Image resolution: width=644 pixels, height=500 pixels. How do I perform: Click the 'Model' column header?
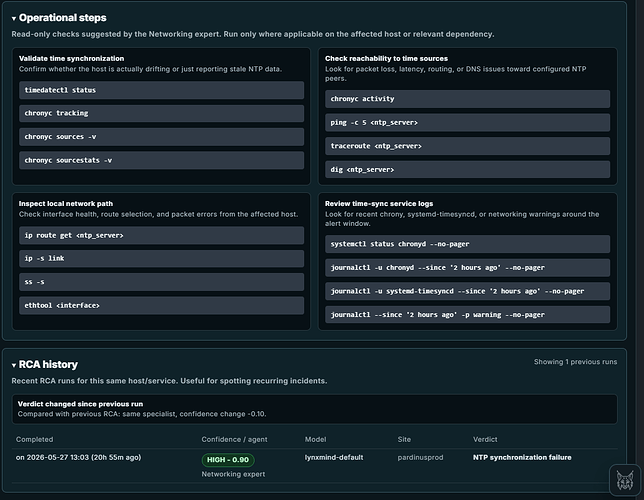pyautogui.click(x=315, y=440)
